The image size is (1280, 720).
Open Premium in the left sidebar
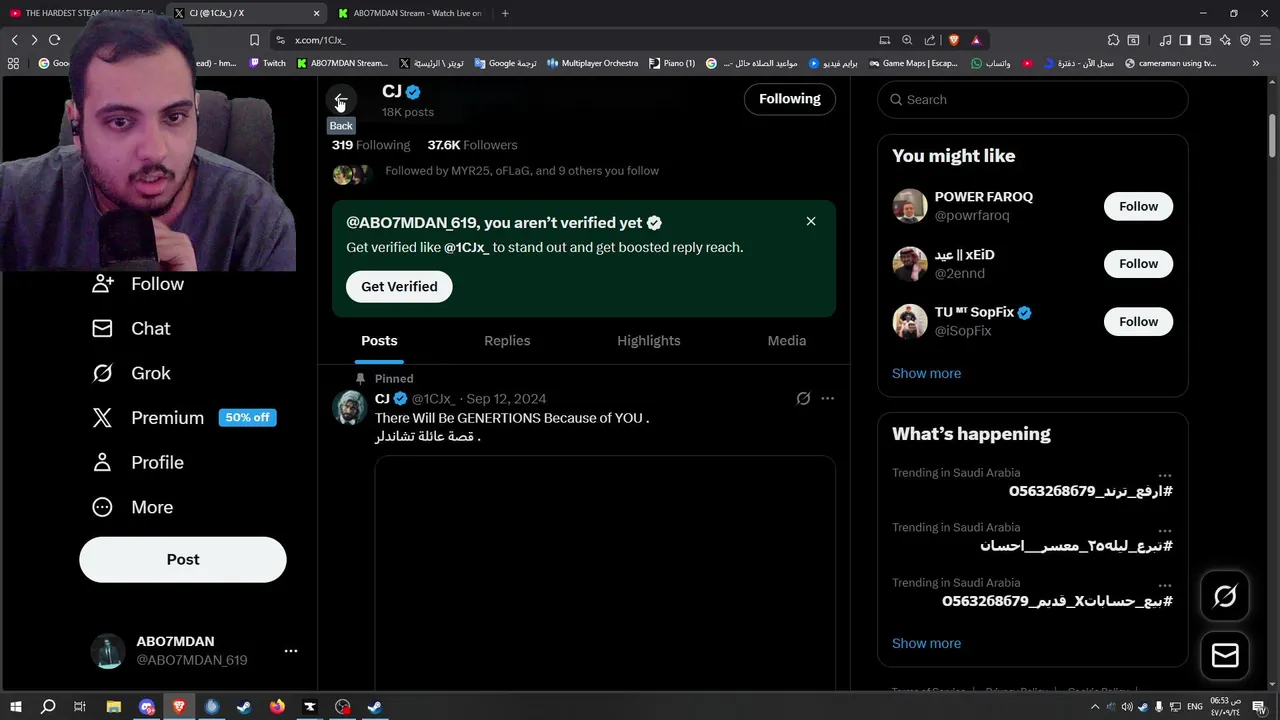183,418
